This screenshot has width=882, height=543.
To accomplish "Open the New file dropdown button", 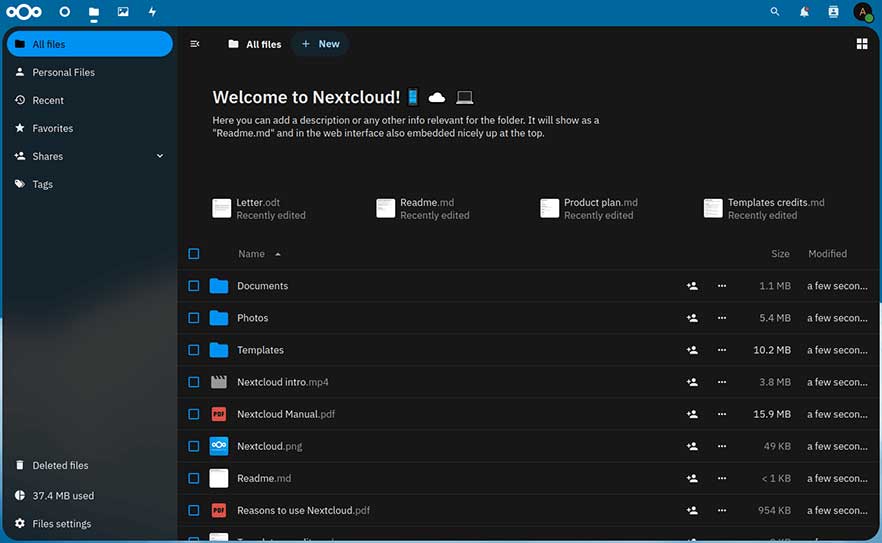I will tap(321, 44).
